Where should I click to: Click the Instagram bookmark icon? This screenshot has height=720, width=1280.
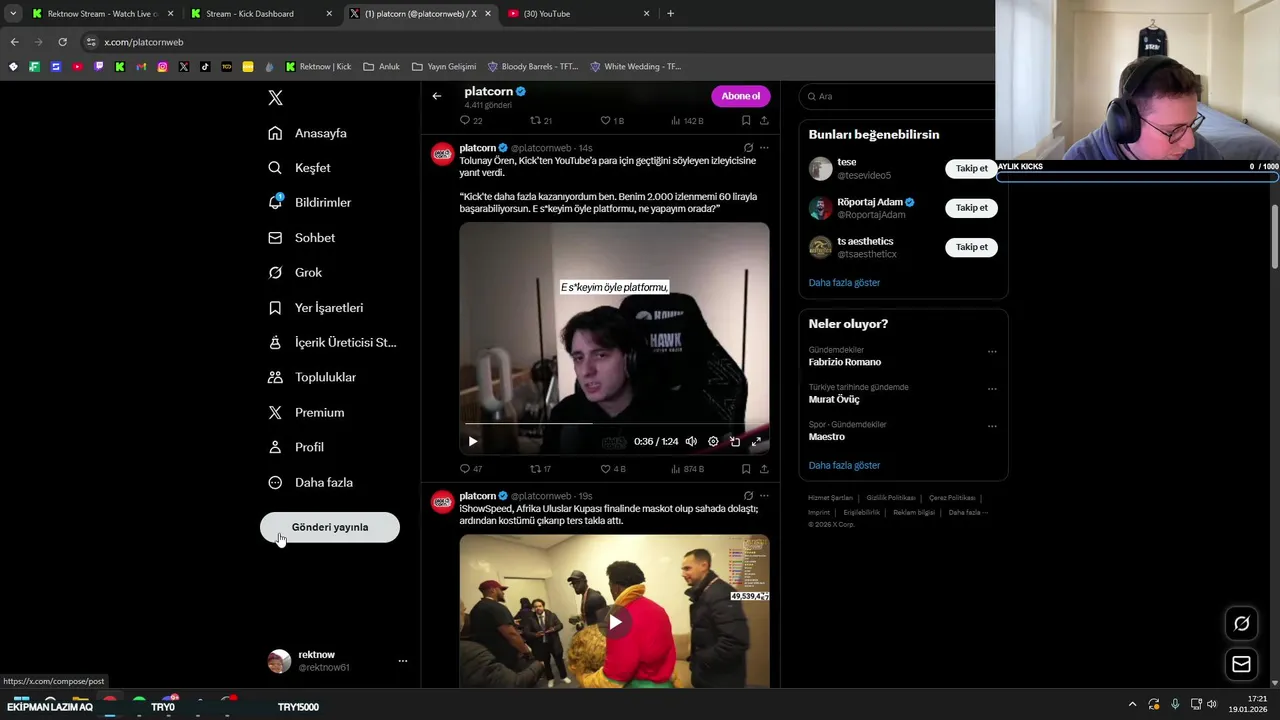tap(162, 67)
